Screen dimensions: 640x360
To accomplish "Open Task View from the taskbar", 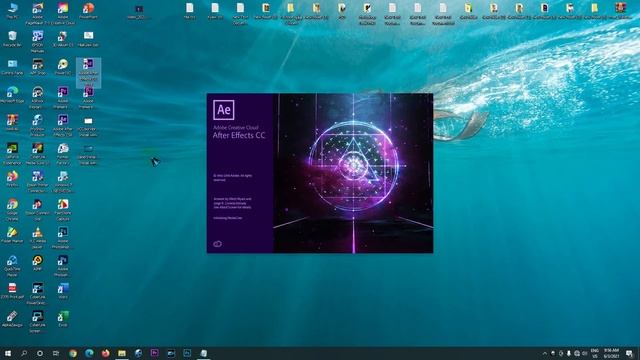I will tap(56, 353).
